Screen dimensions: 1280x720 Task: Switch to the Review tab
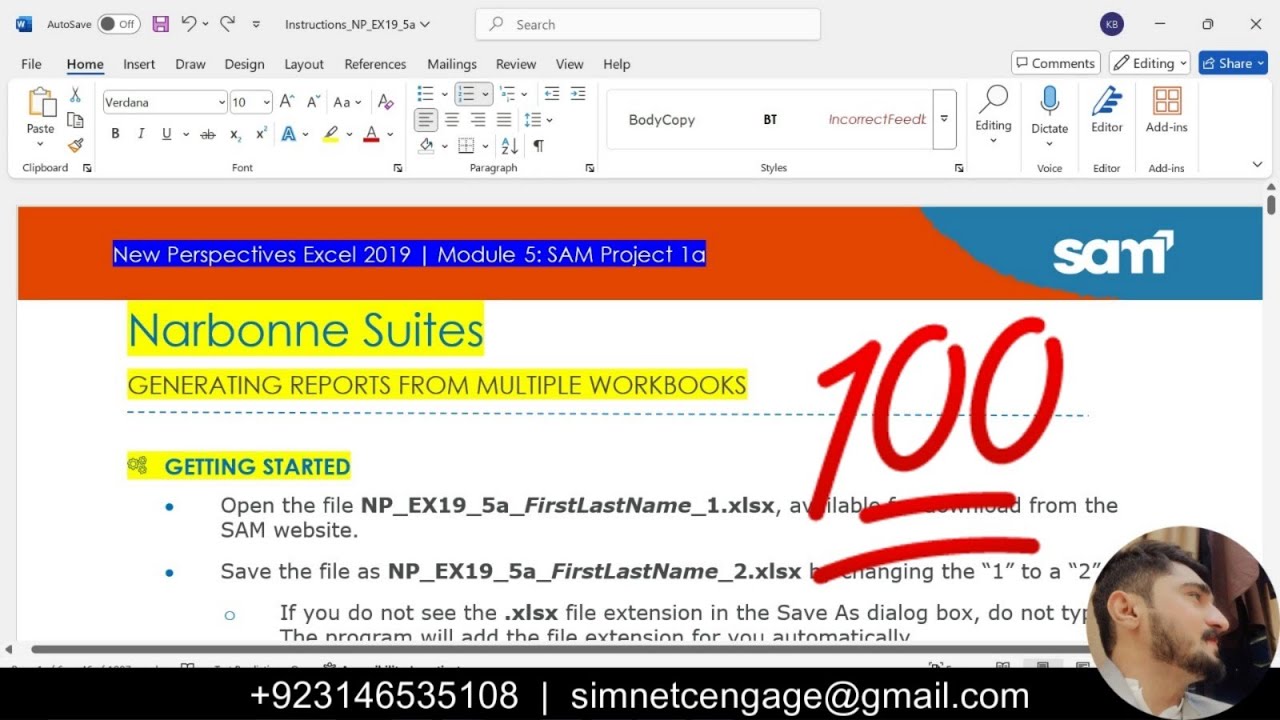tap(516, 64)
